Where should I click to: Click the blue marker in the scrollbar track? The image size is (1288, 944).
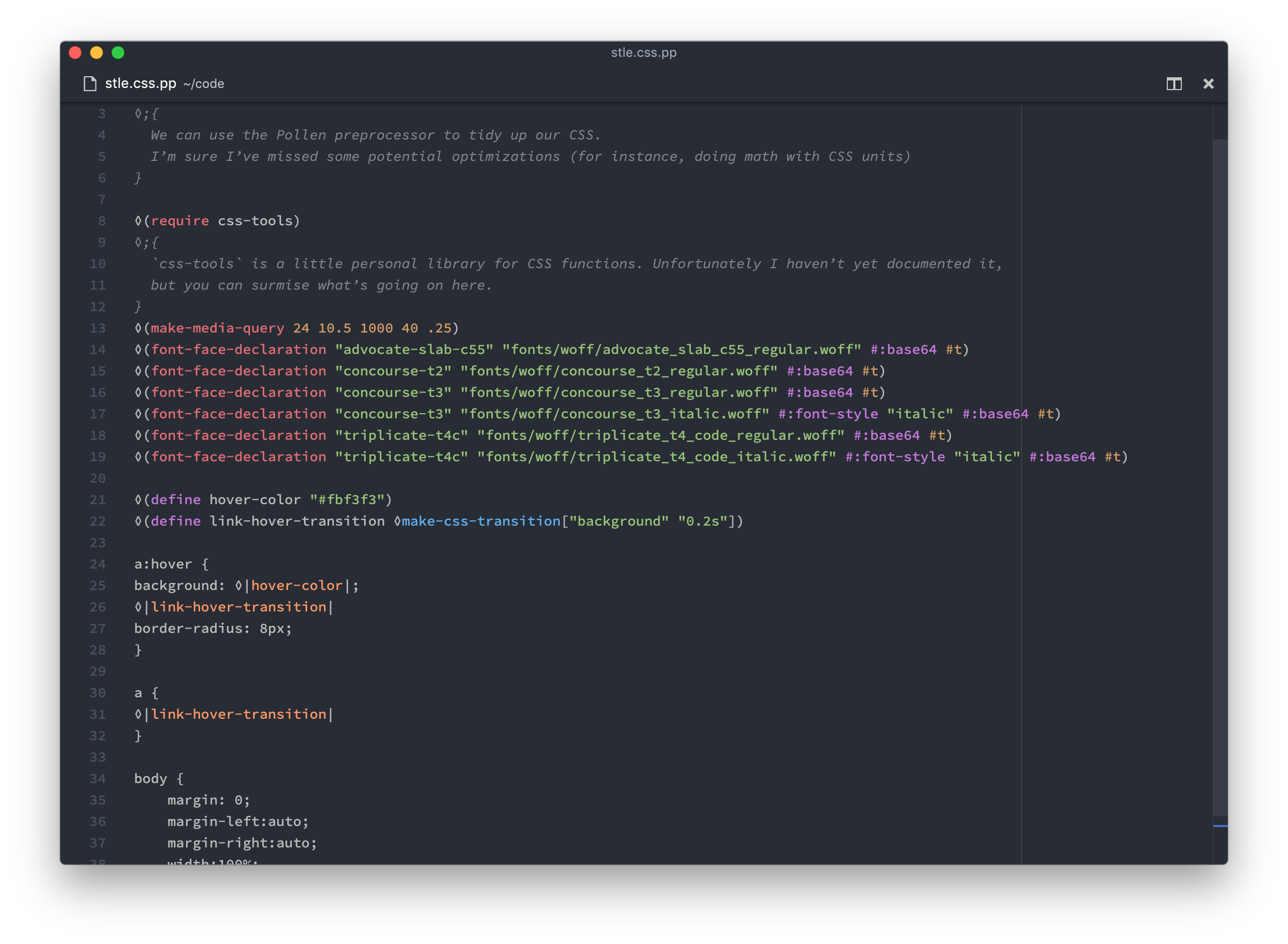pyautogui.click(x=1220, y=825)
